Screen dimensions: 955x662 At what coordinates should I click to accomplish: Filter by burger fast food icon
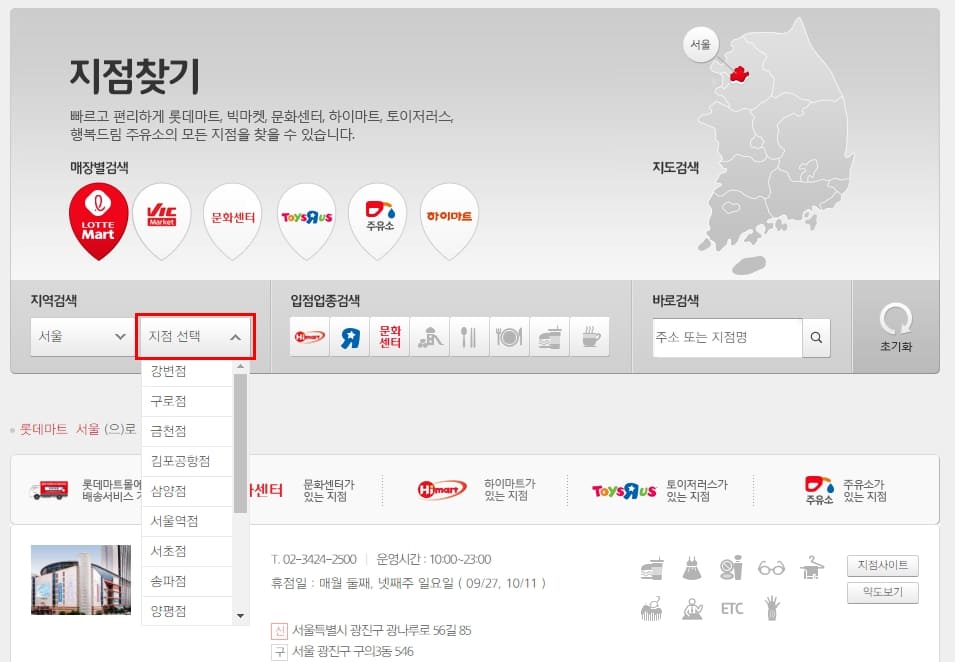point(549,336)
